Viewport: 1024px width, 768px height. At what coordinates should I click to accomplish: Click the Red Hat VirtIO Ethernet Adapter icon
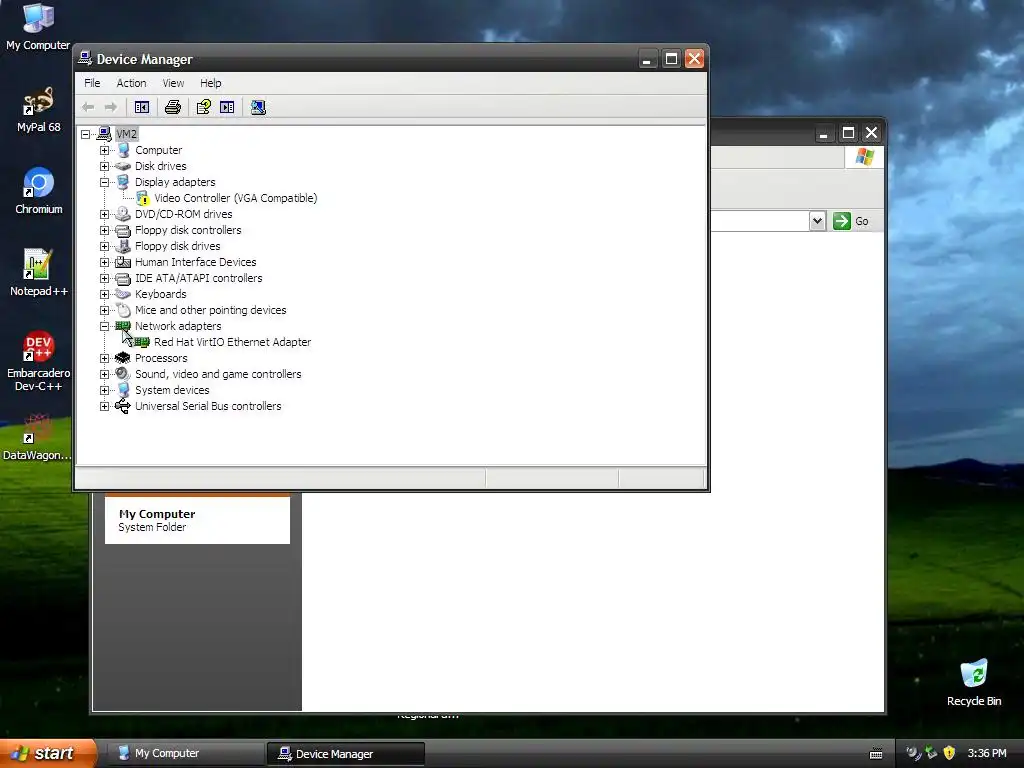[142, 342]
